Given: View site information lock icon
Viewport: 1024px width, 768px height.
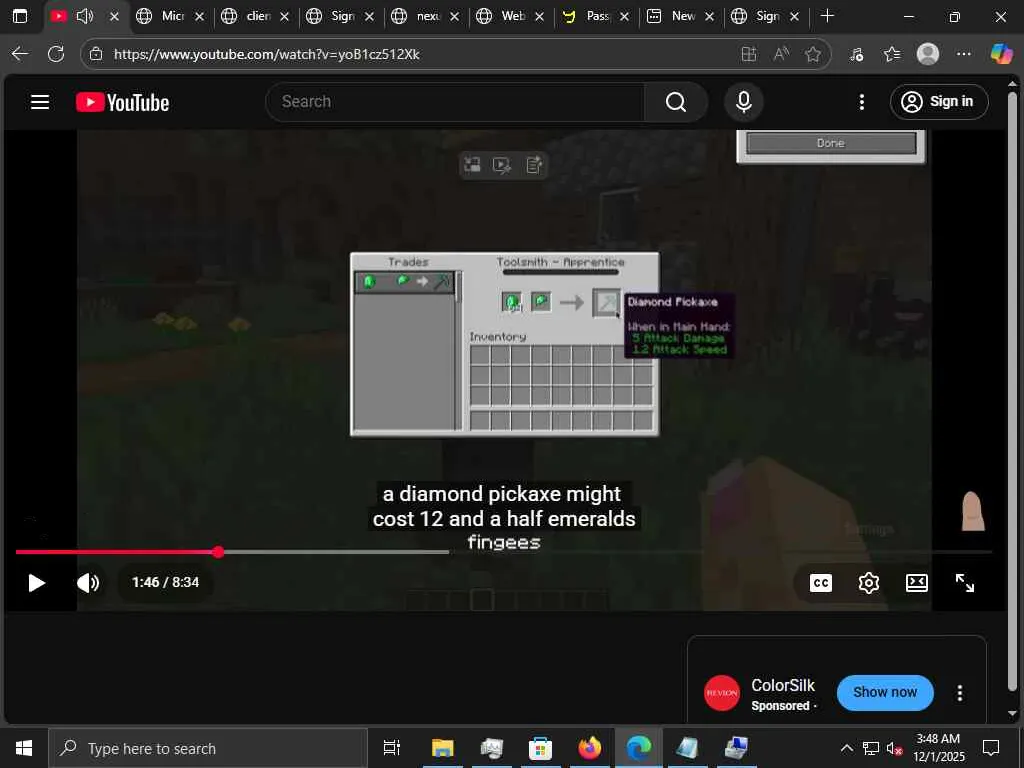Looking at the screenshot, I should 96,54.
